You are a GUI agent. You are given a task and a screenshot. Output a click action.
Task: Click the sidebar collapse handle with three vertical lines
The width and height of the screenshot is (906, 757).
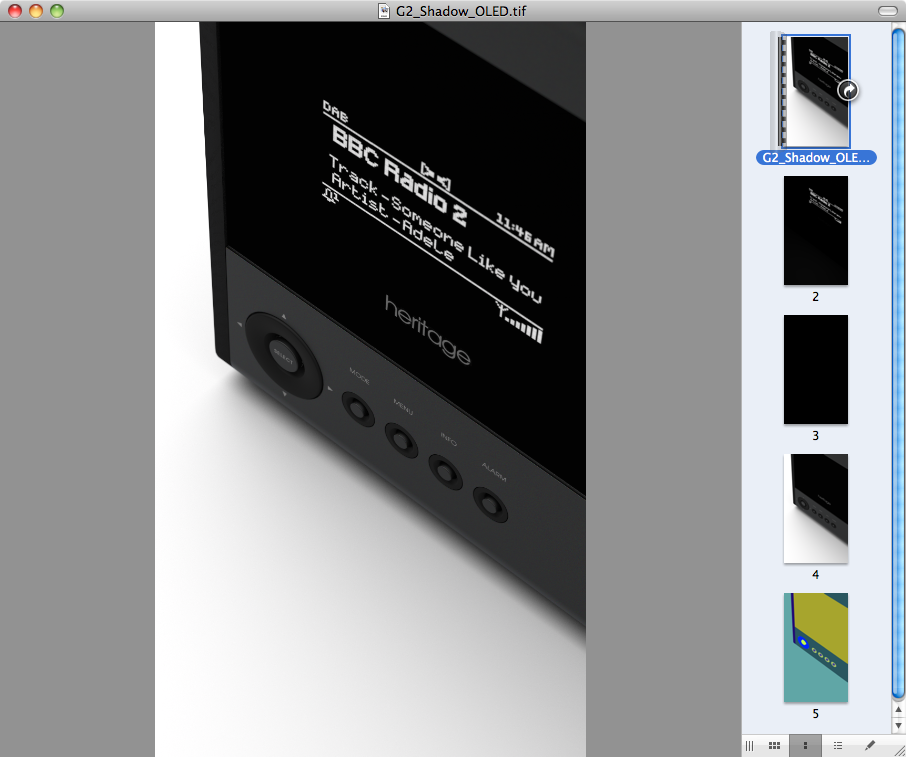coord(749,745)
